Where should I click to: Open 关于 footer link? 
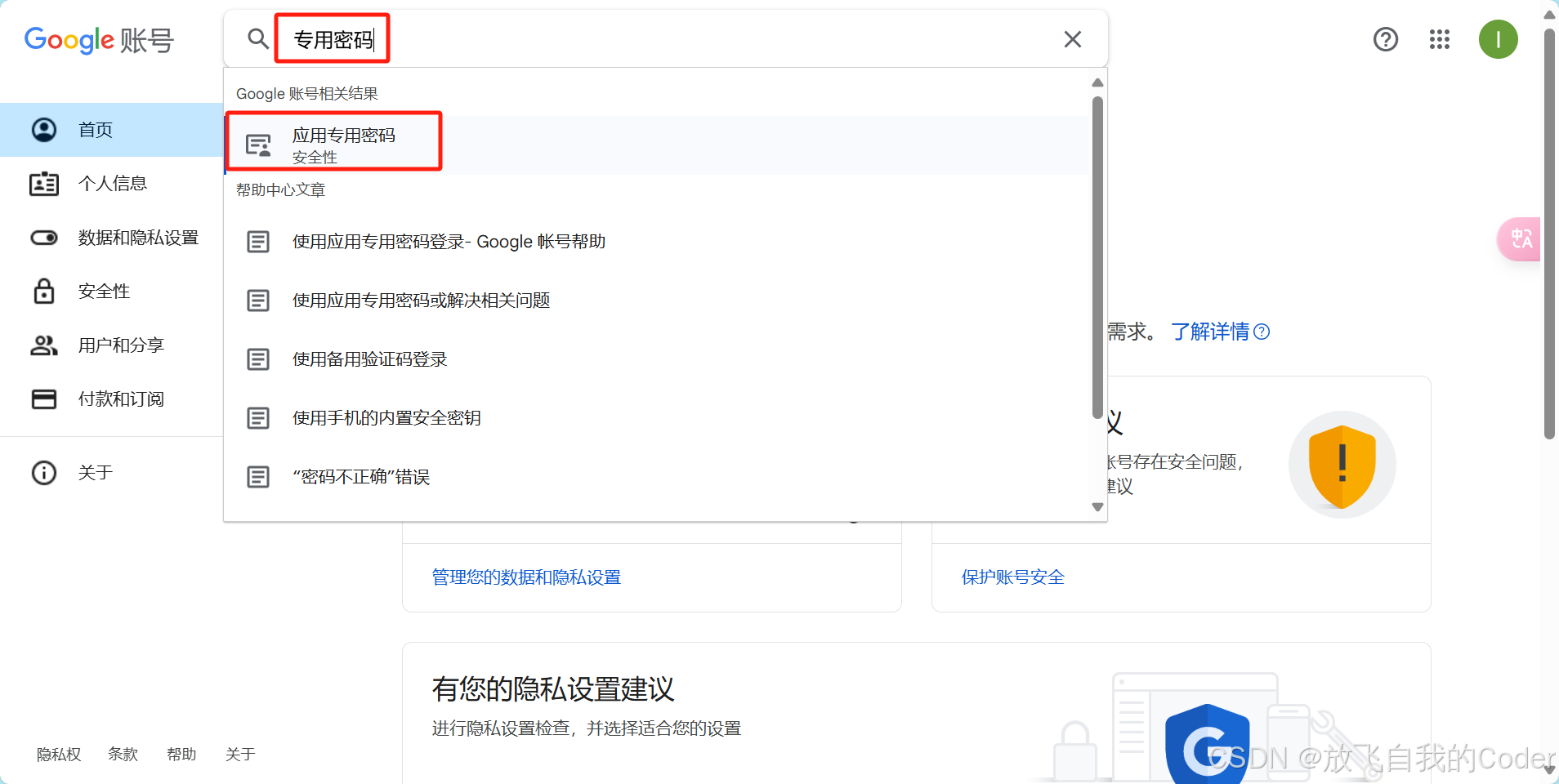click(x=240, y=755)
